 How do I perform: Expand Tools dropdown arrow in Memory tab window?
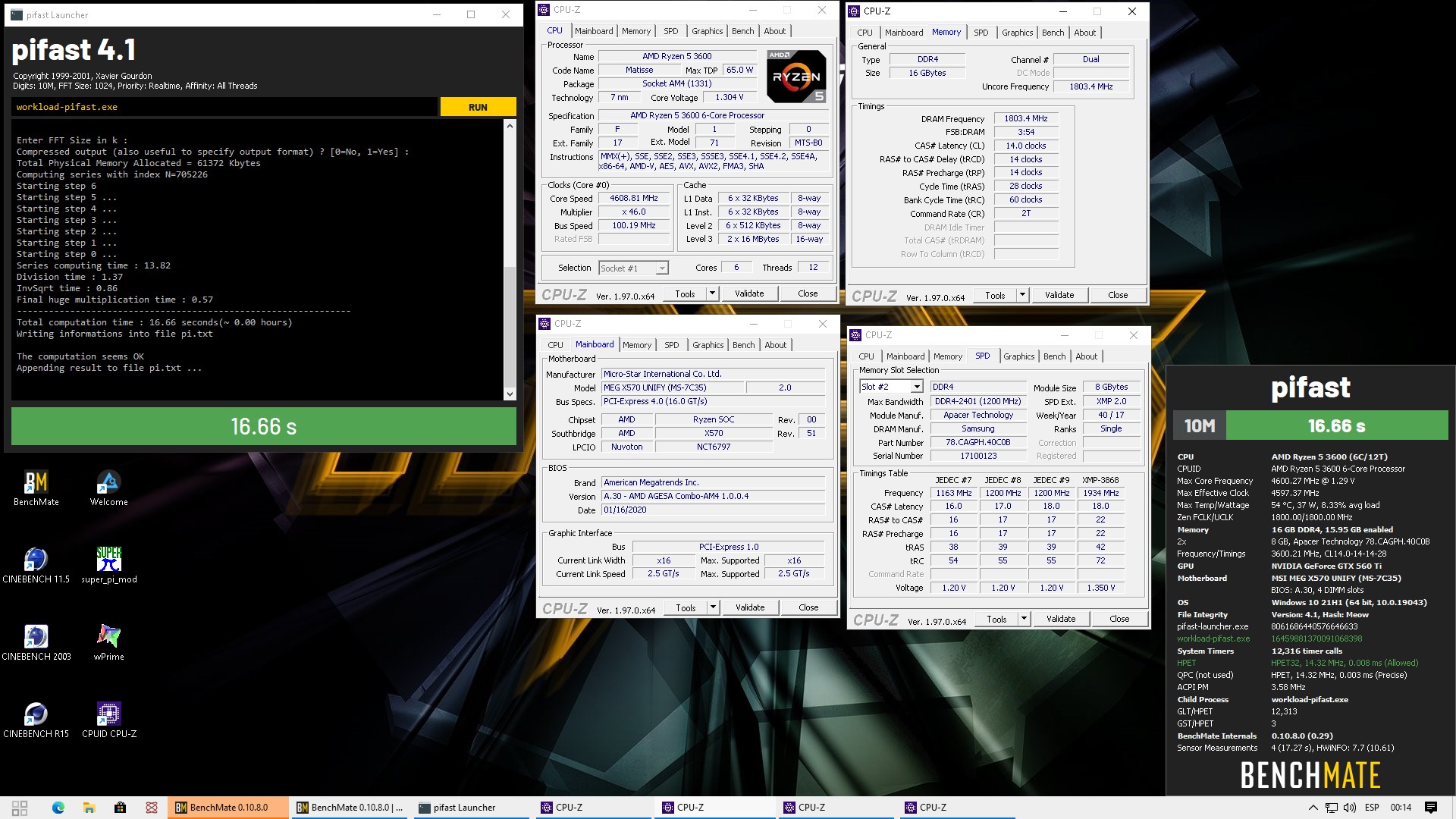[1022, 295]
